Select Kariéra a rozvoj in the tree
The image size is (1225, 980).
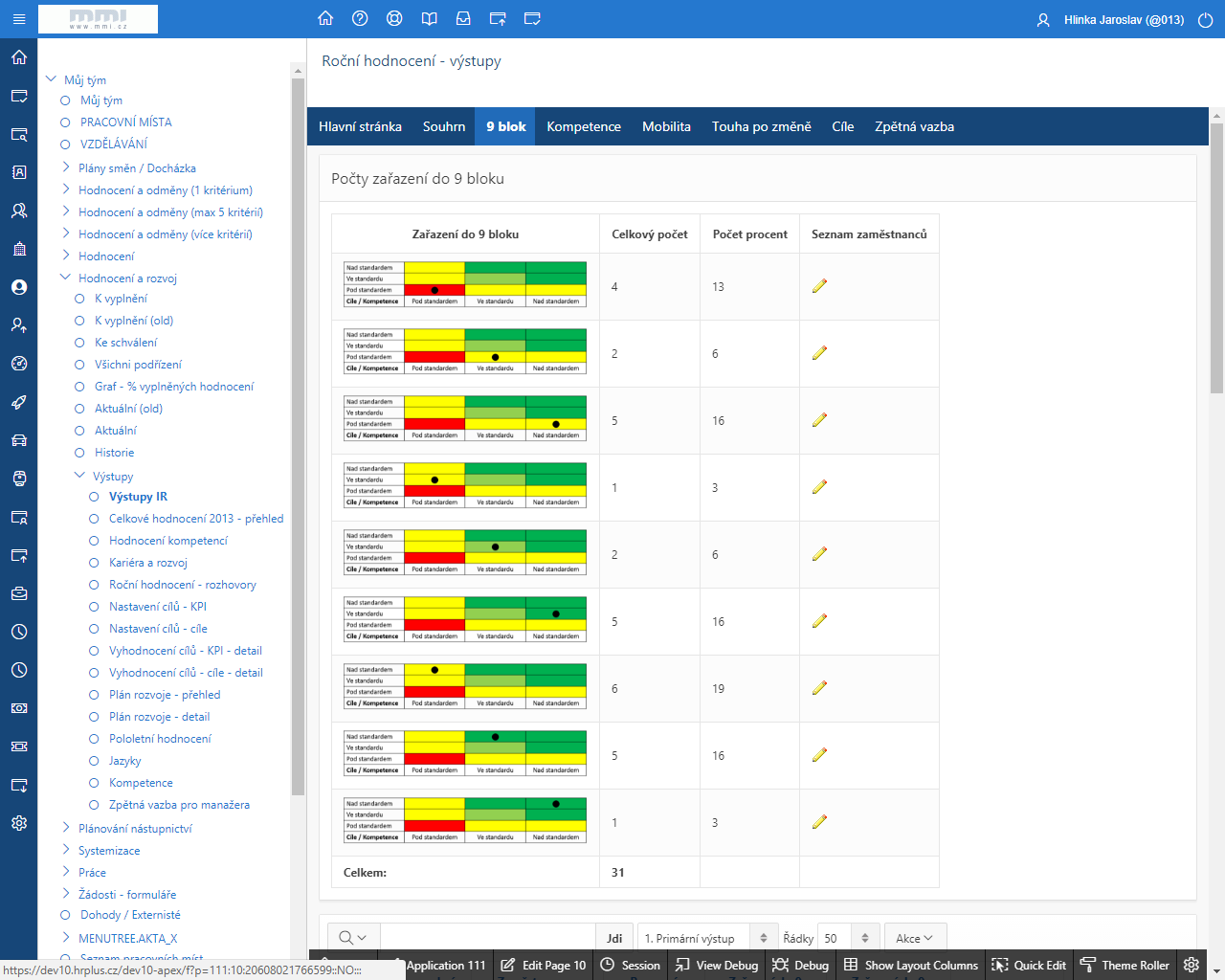147,563
